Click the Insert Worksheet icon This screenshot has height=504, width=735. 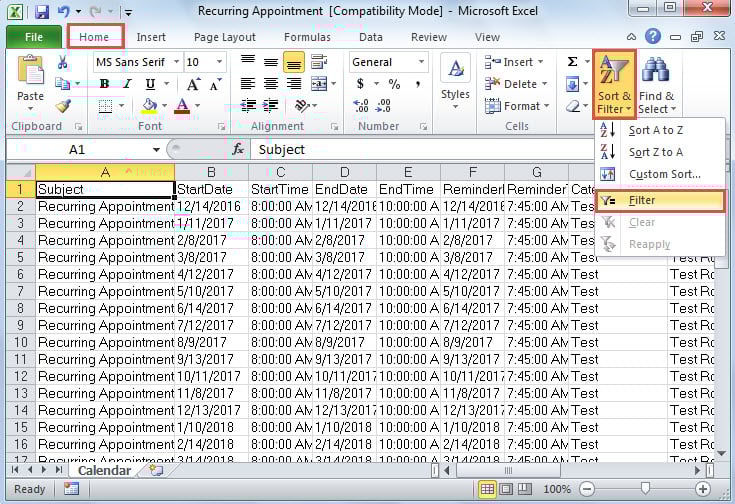click(156, 470)
